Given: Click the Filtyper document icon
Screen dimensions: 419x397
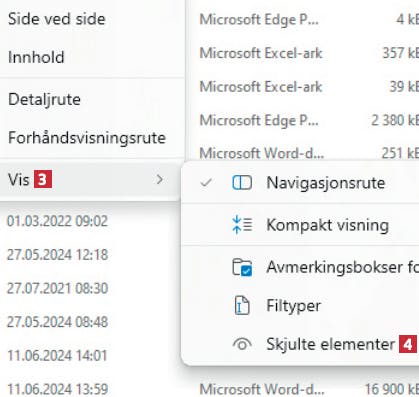Looking at the screenshot, I should [x=242, y=305].
